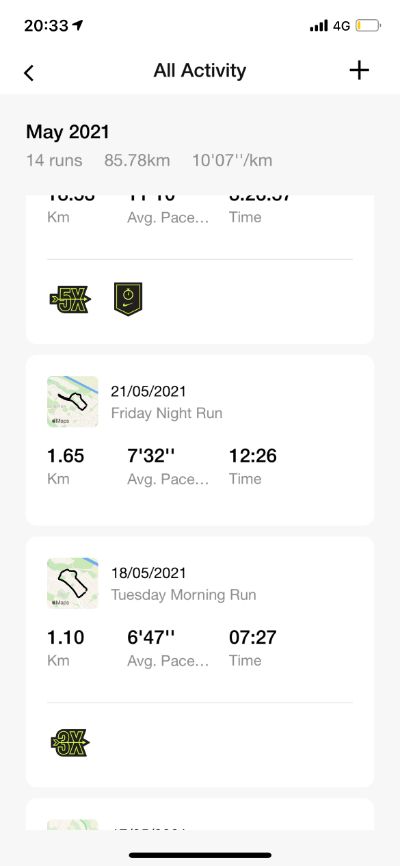Tap the 1.65 Km distance value
This screenshot has width=400, height=866.
(x=65, y=456)
